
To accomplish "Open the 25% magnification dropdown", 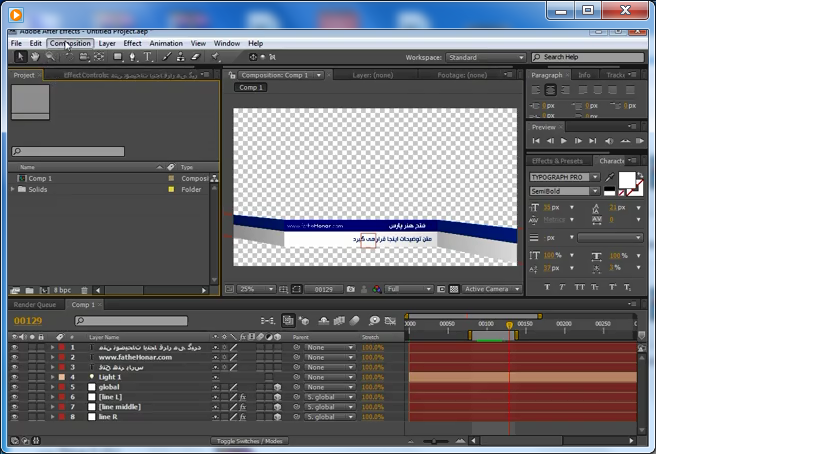I will [255, 289].
